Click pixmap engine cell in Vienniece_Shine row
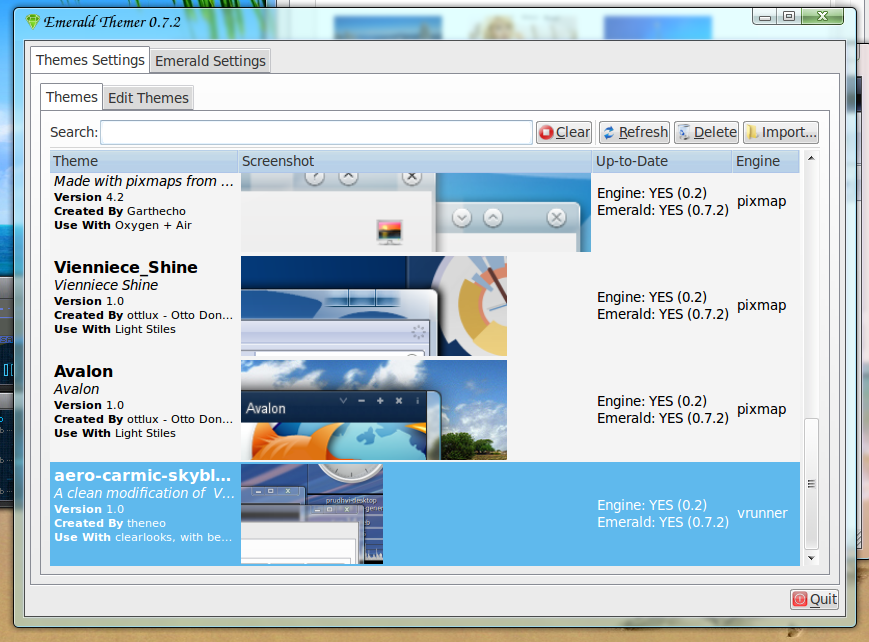Image resolution: width=869 pixels, height=642 pixels. 761,305
